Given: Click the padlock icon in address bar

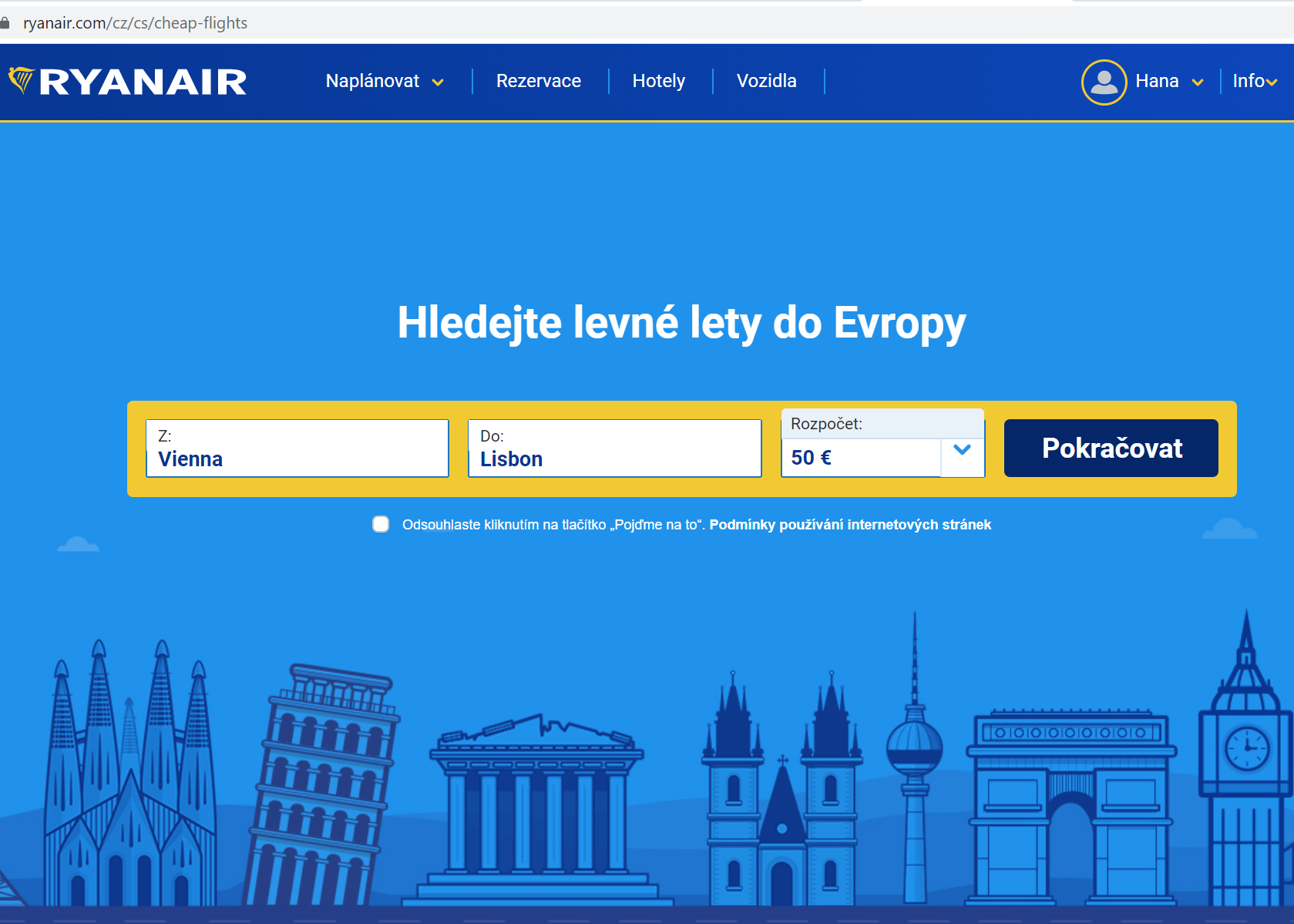Looking at the screenshot, I should [x=5, y=23].
